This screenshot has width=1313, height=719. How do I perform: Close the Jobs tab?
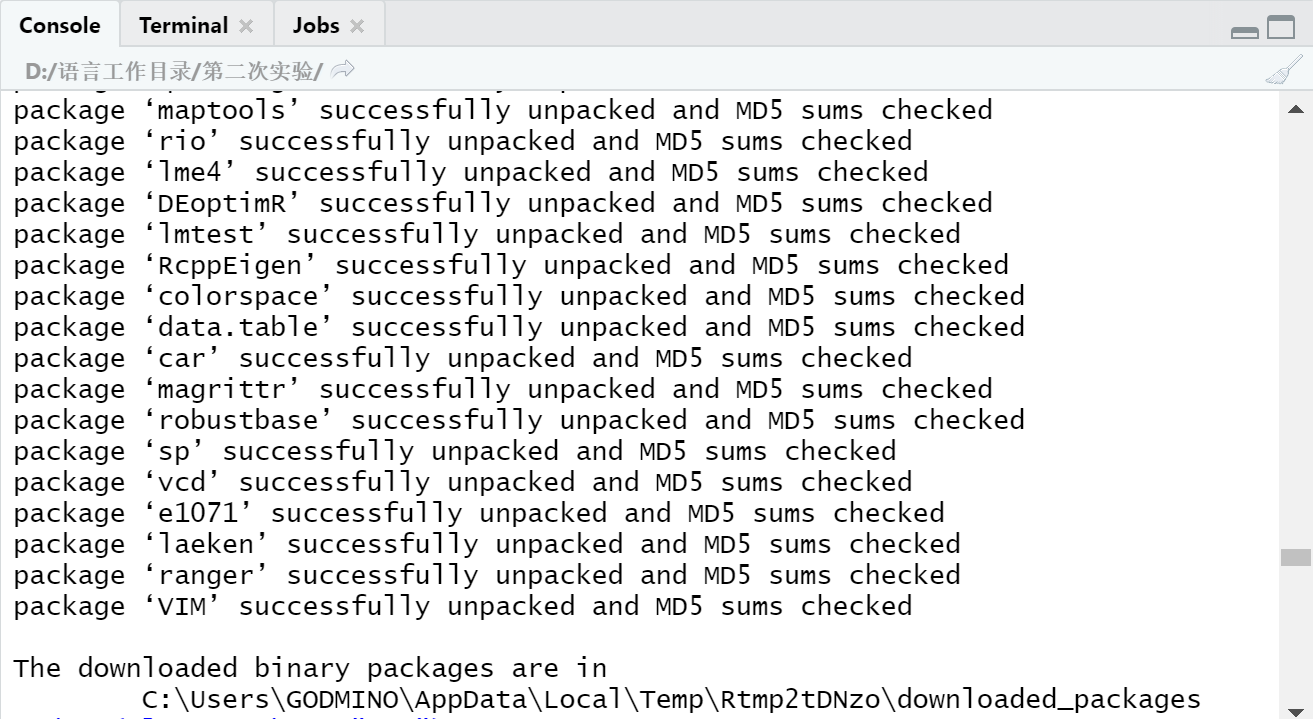357,26
